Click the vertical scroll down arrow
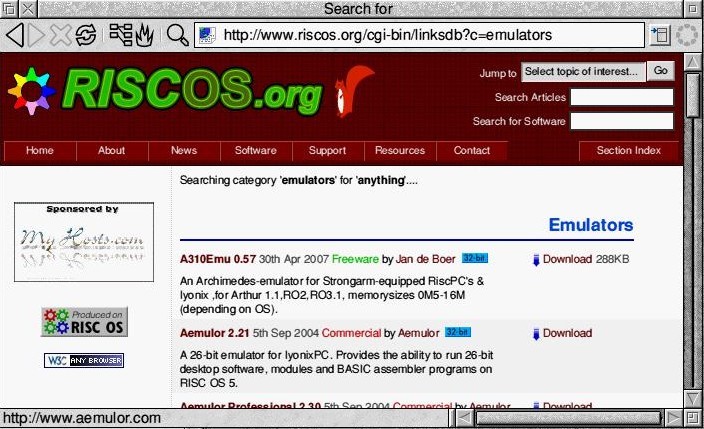Image resolution: width=704 pixels, height=429 pixels. pyautogui.click(x=693, y=398)
